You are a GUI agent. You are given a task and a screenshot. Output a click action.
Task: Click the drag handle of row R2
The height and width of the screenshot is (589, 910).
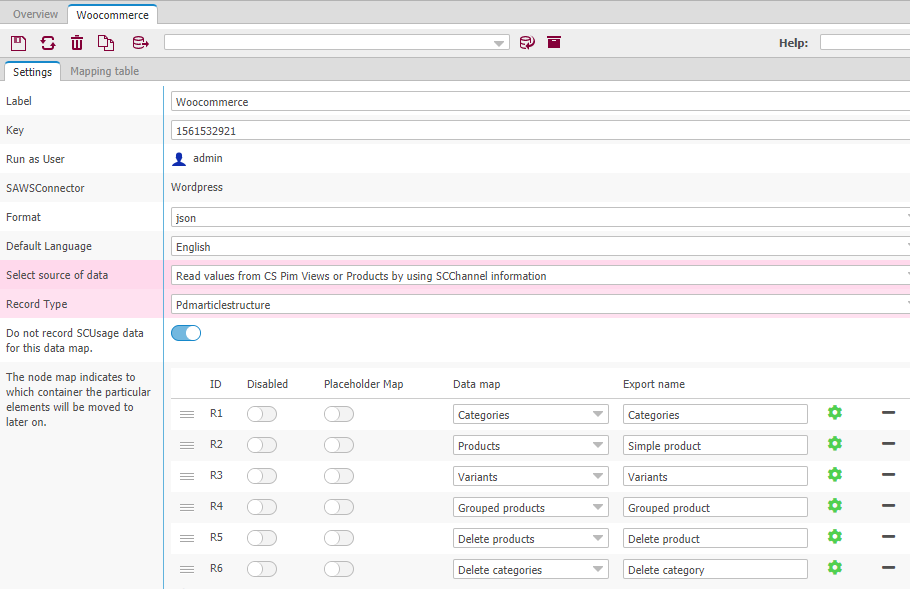(187, 445)
